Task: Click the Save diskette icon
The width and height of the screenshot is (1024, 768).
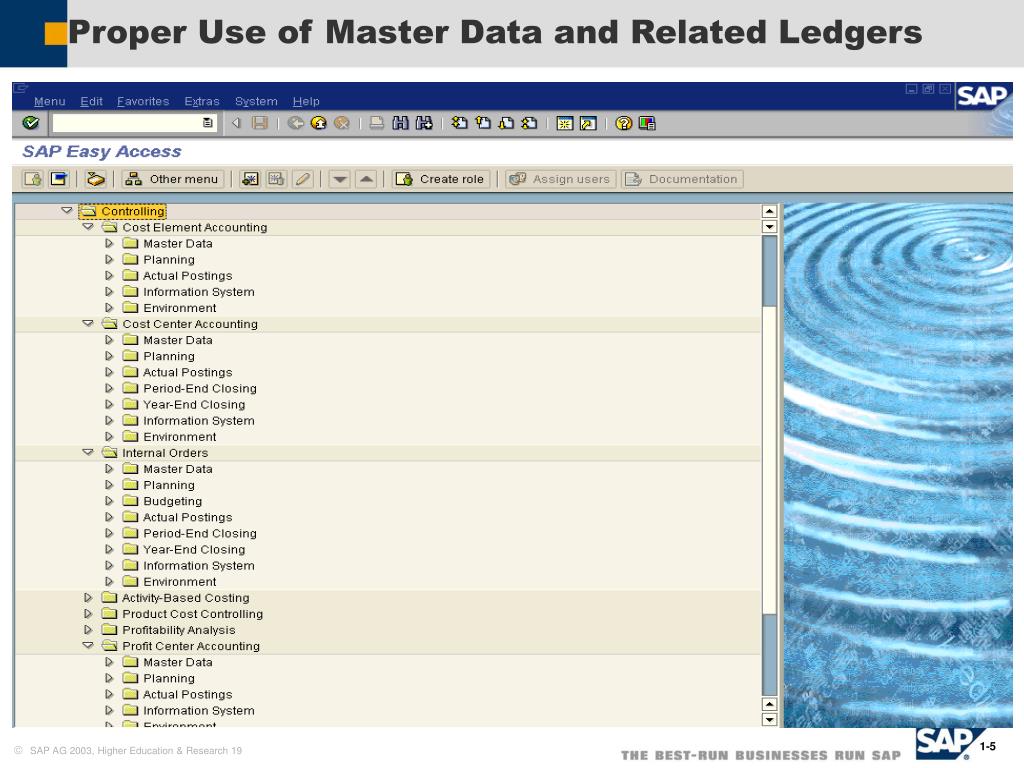Action: coord(260,123)
